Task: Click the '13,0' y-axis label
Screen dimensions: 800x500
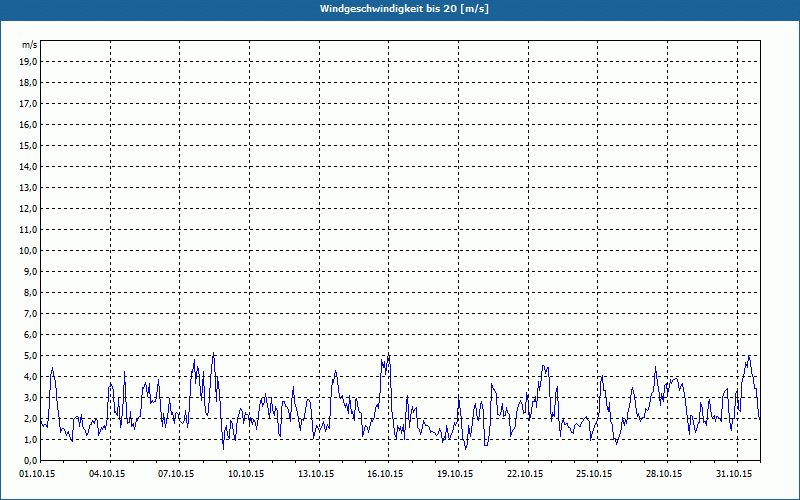Action: click(x=28, y=187)
